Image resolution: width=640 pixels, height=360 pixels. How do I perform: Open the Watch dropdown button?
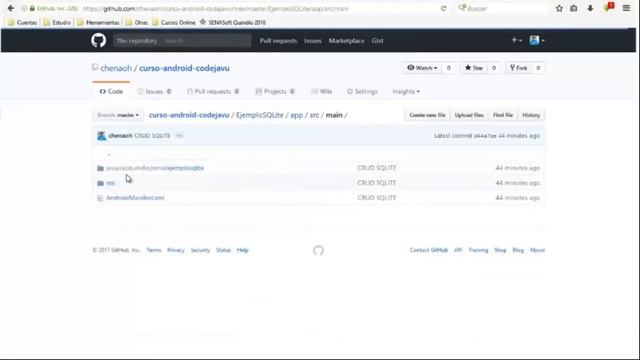(422, 68)
